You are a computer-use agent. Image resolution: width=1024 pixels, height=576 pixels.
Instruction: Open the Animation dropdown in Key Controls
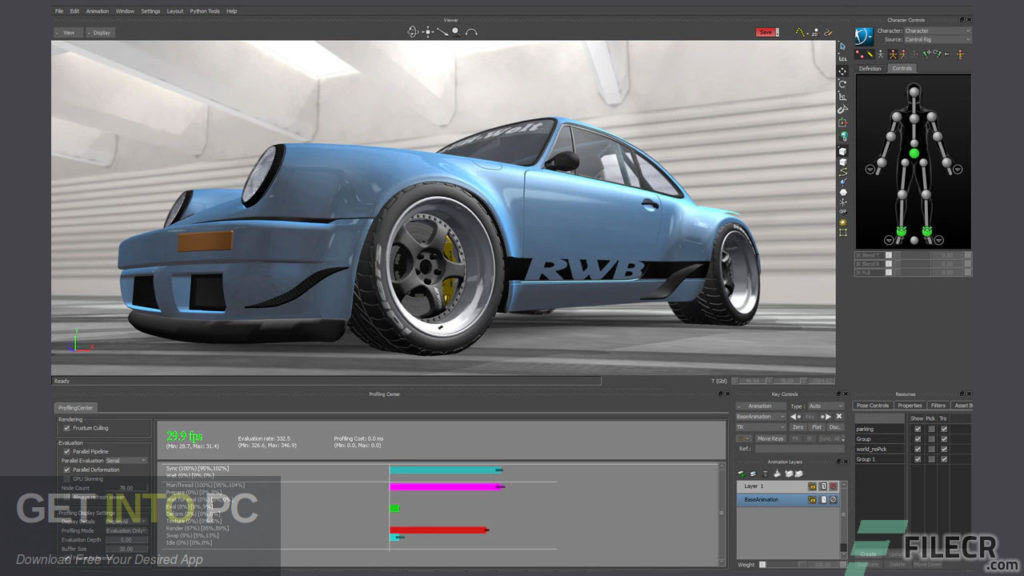point(761,406)
